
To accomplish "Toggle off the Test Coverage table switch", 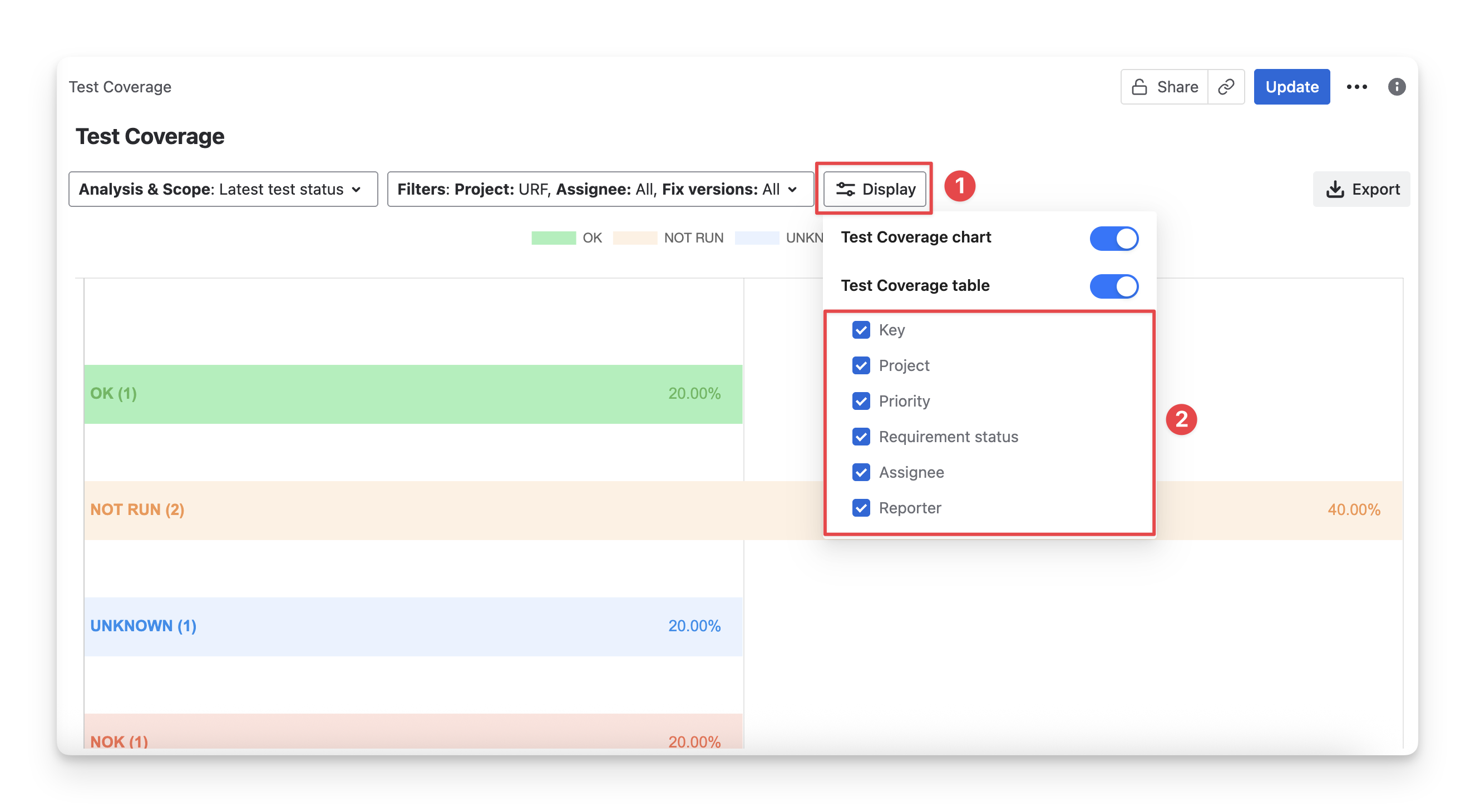I will 1113,286.
